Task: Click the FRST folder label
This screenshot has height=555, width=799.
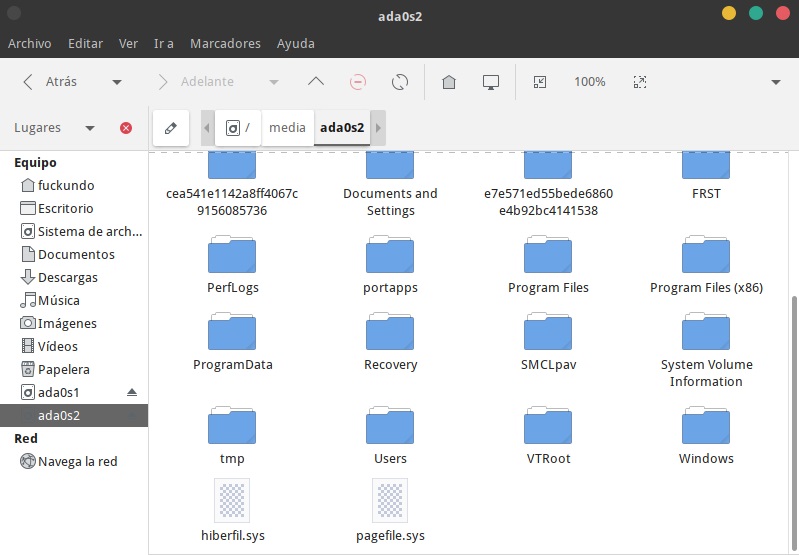Action: (706, 194)
